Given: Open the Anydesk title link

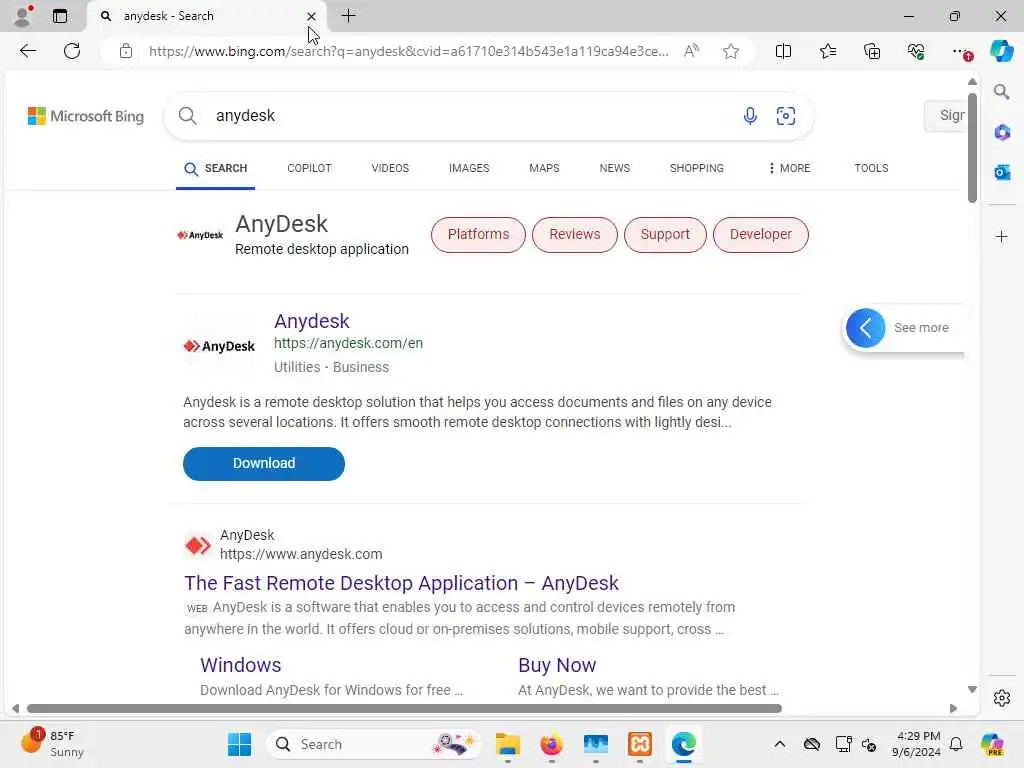Looking at the screenshot, I should click(x=312, y=321).
